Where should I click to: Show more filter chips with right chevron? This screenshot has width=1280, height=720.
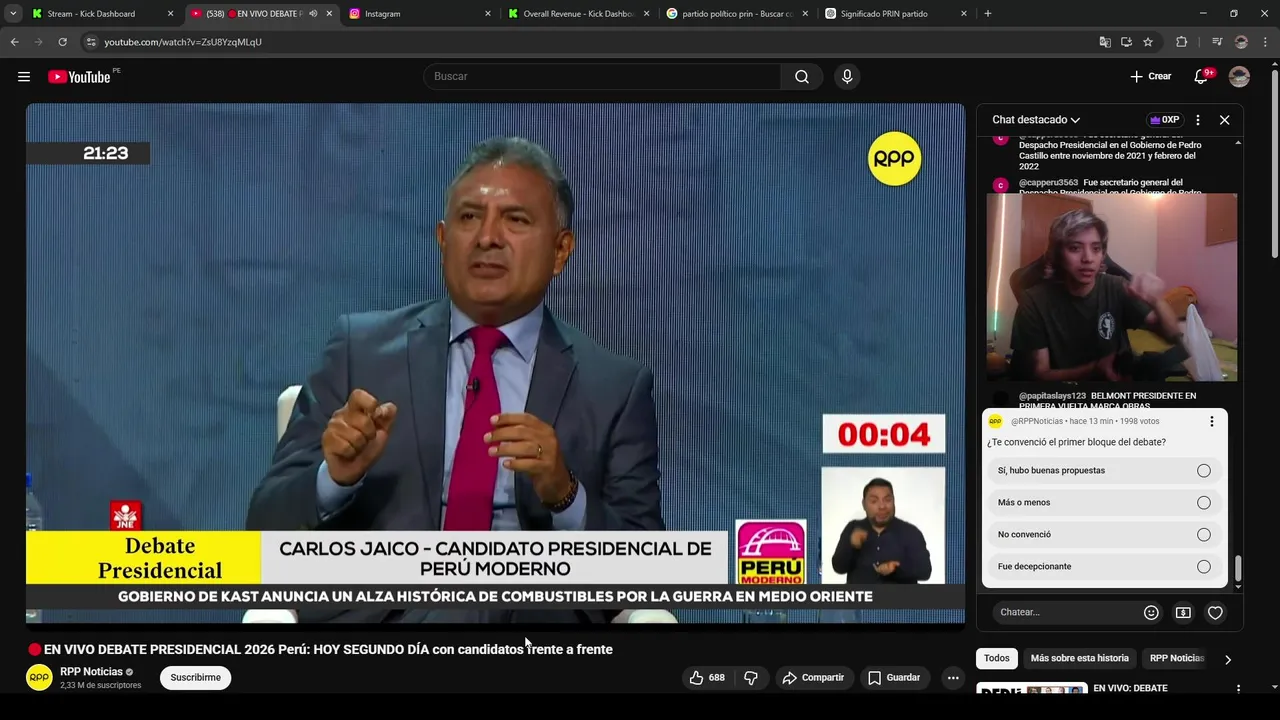point(1227,659)
